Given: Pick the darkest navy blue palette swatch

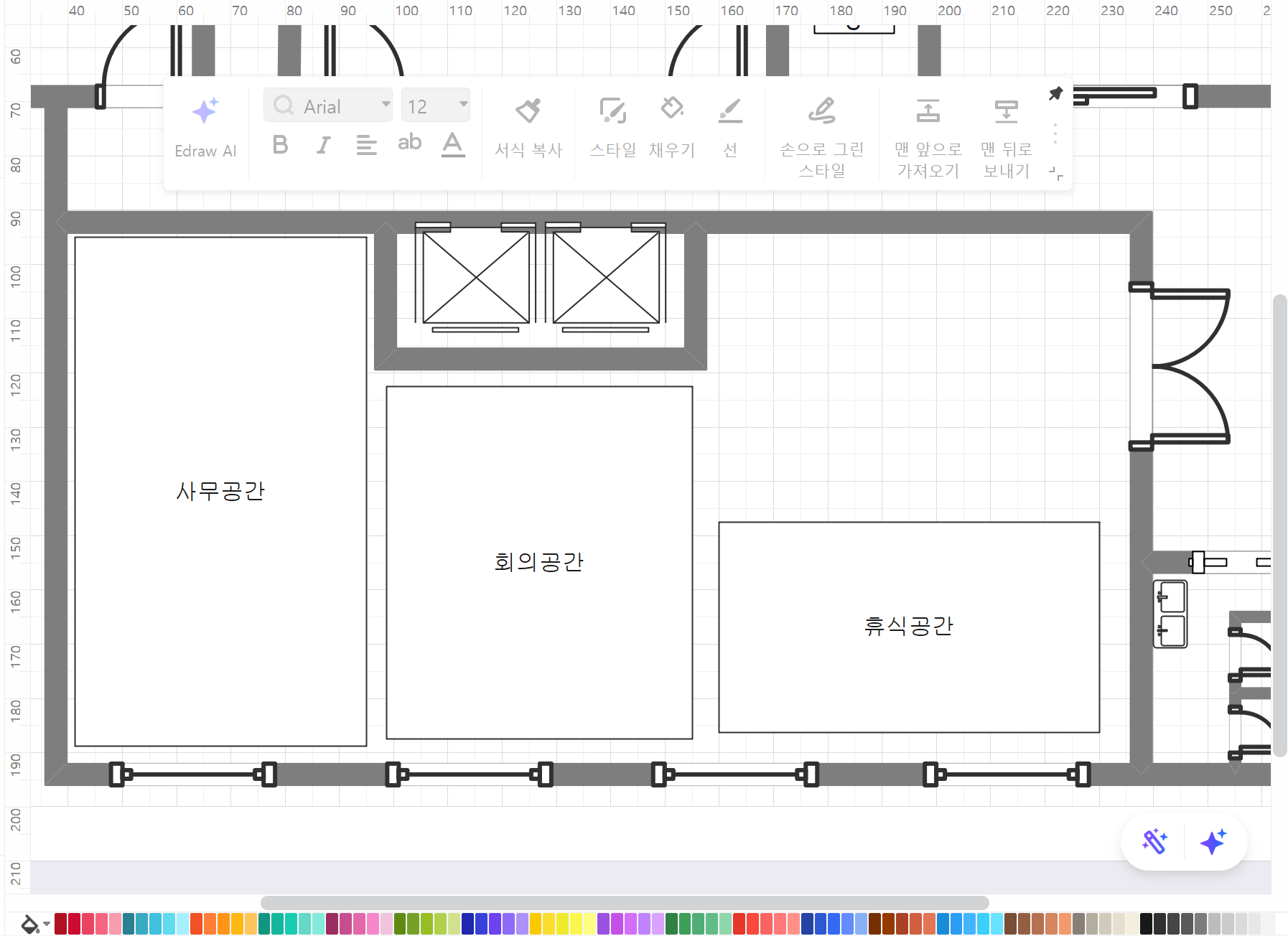Looking at the screenshot, I should click(x=468, y=924).
